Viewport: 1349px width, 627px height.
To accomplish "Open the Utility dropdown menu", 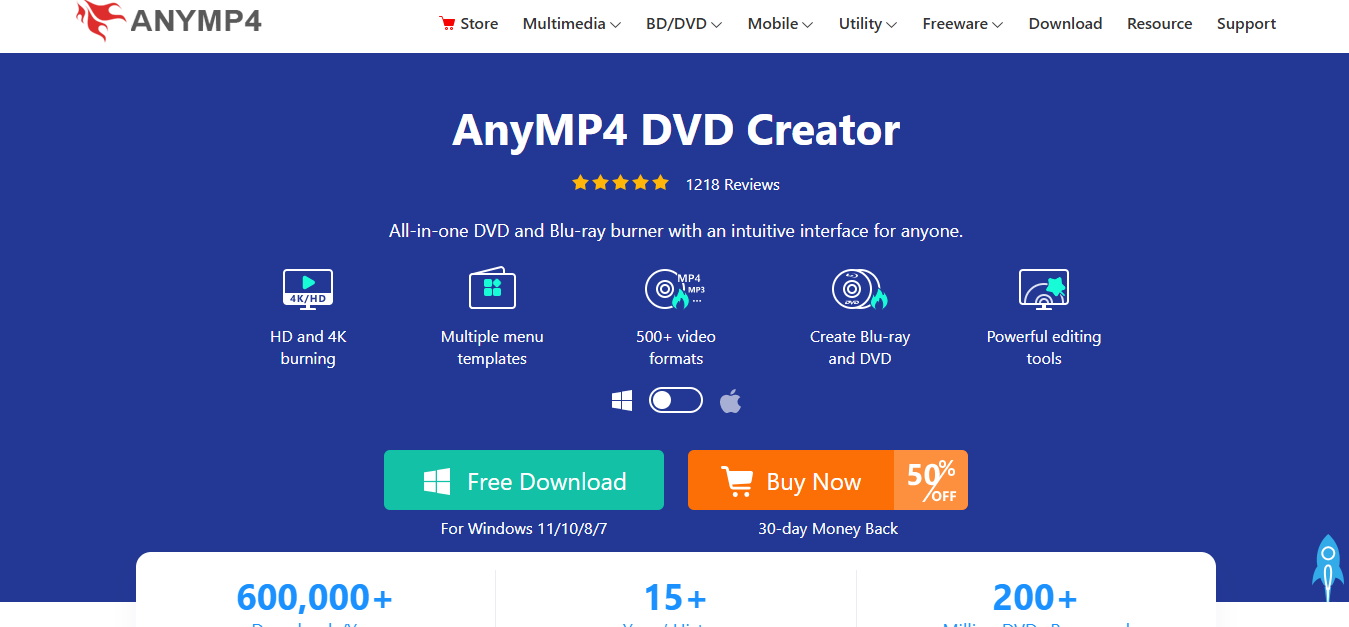I will 868,24.
